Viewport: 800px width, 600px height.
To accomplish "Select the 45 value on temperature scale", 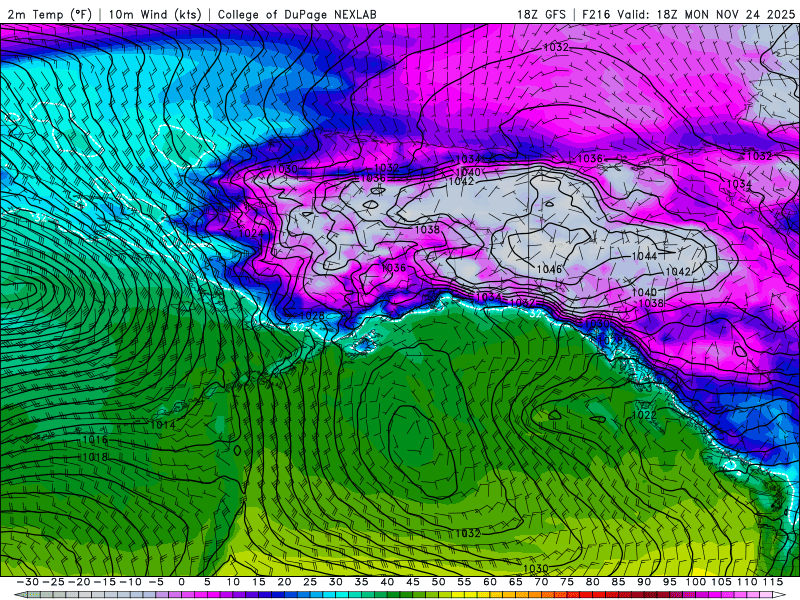I will pyautogui.click(x=413, y=582).
